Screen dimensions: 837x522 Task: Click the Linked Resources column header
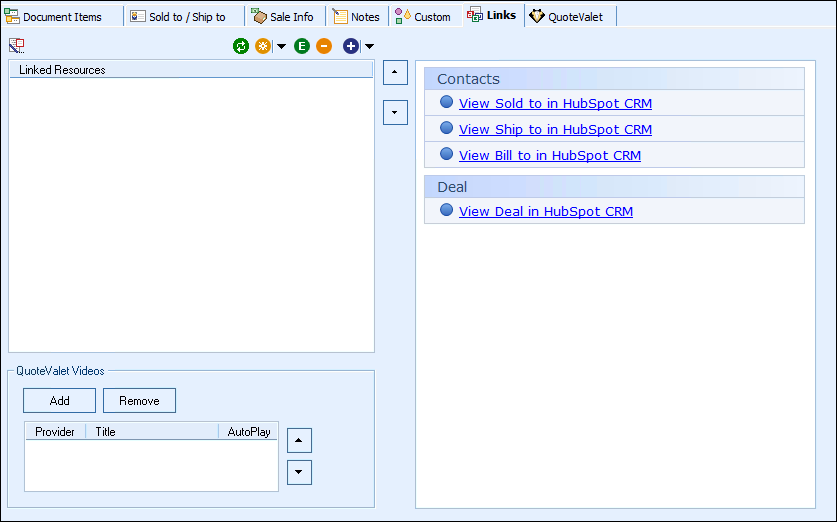191,70
